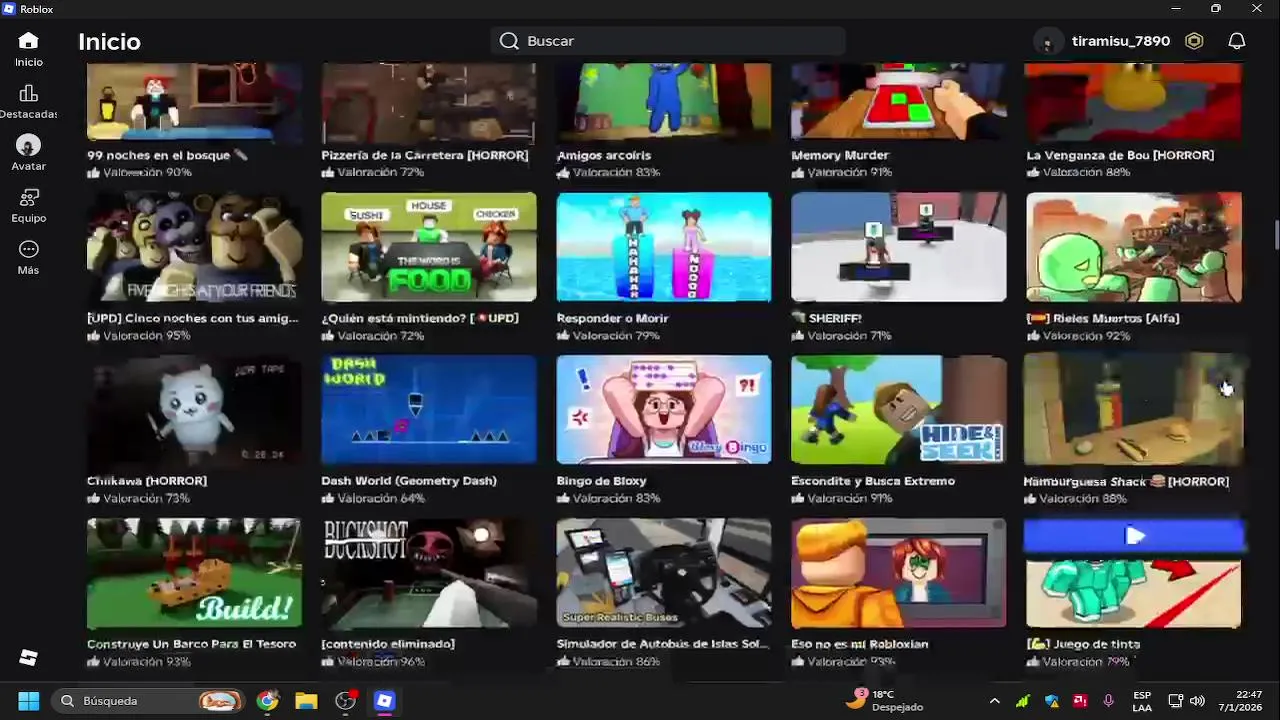Click Responder o Morir title text
The width and height of the screenshot is (1280, 720).
pos(613,318)
